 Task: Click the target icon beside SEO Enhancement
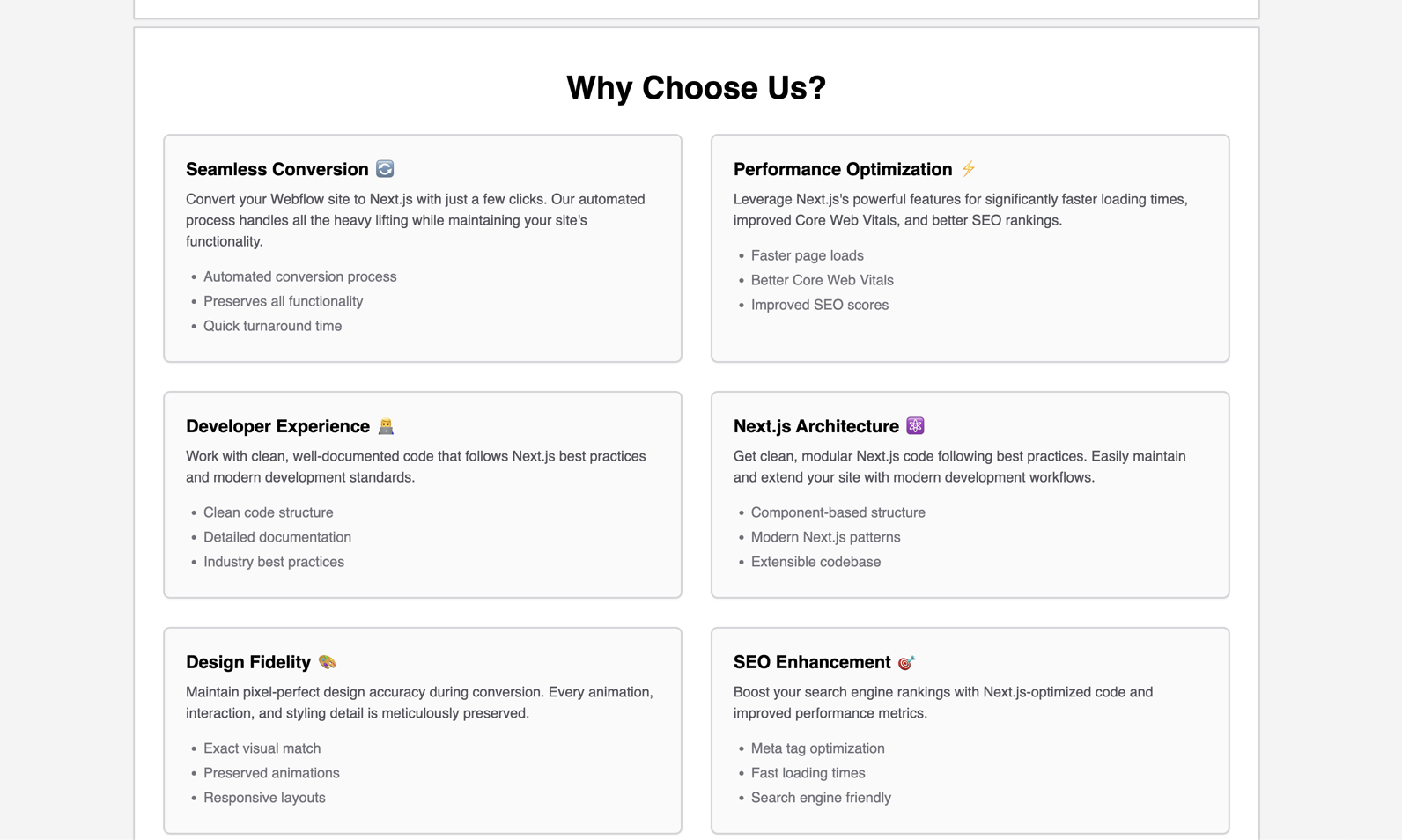[x=907, y=662]
